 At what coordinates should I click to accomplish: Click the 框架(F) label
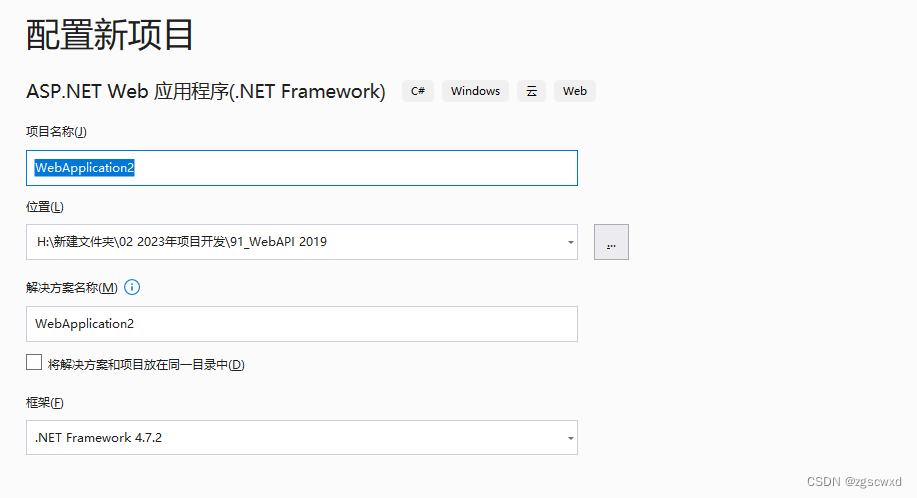[x=45, y=403]
